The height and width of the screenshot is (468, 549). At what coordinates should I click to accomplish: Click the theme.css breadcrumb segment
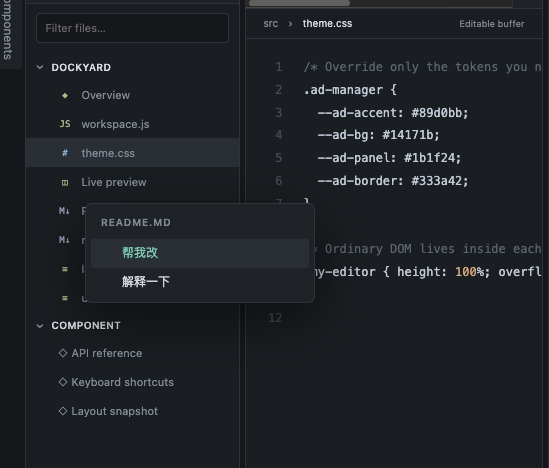327,23
